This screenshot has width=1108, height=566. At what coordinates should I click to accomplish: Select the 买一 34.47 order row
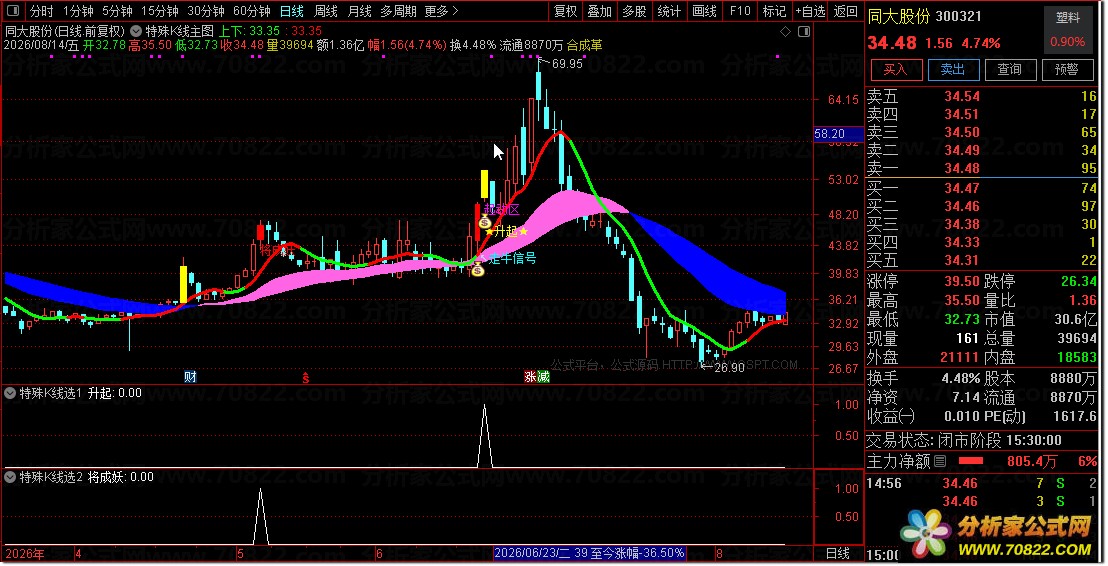[x=982, y=188]
